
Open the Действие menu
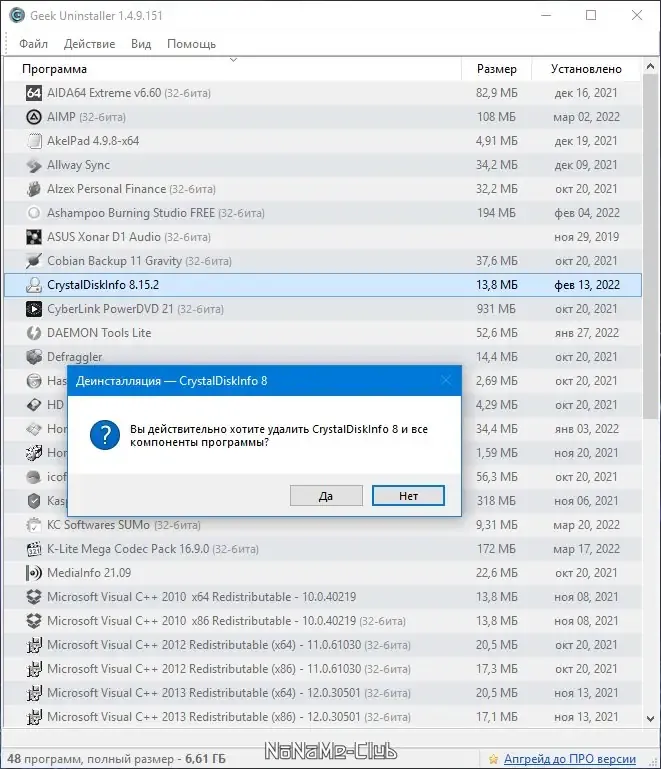coord(89,44)
